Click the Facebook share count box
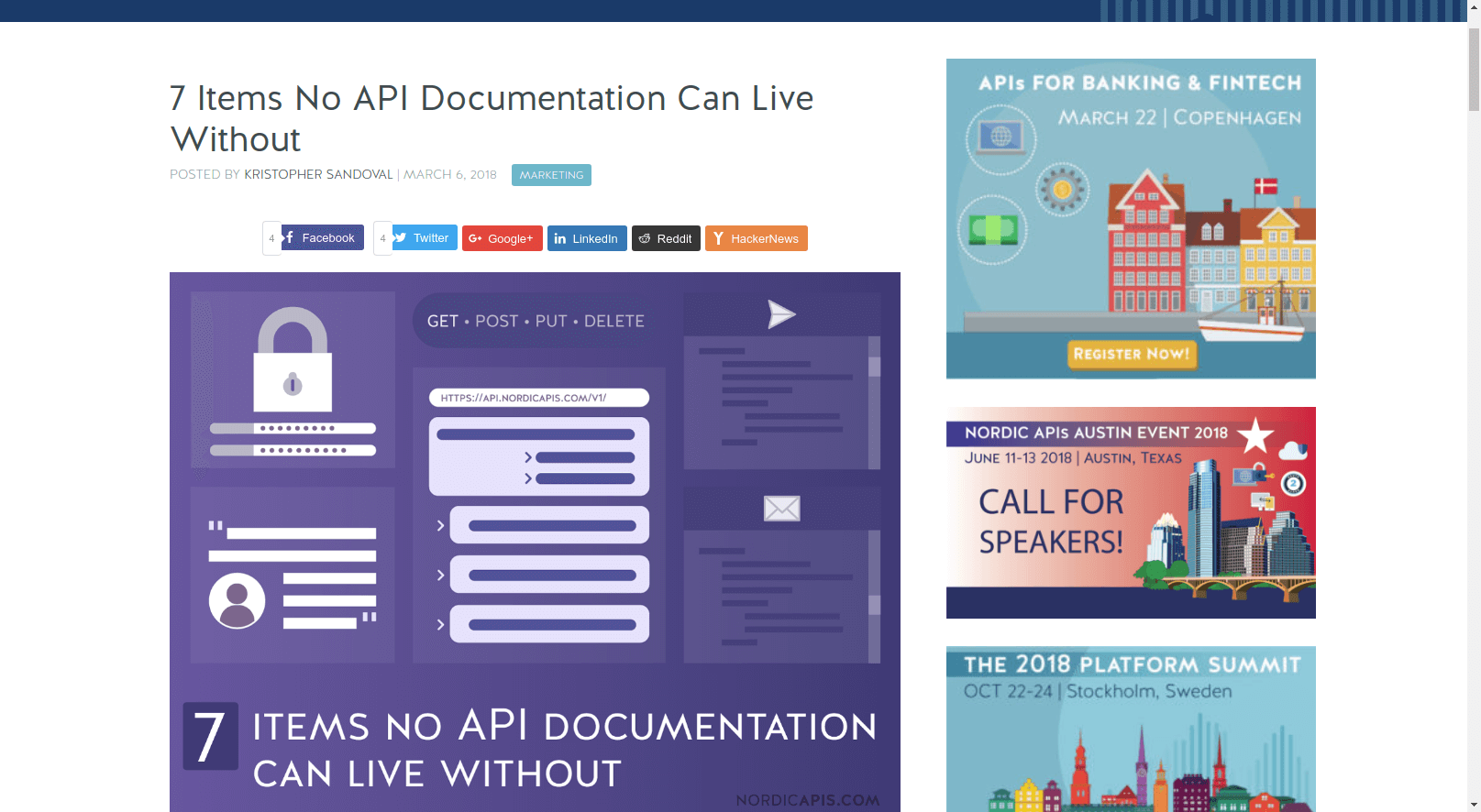The image size is (1481, 812). tap(271, 238)
